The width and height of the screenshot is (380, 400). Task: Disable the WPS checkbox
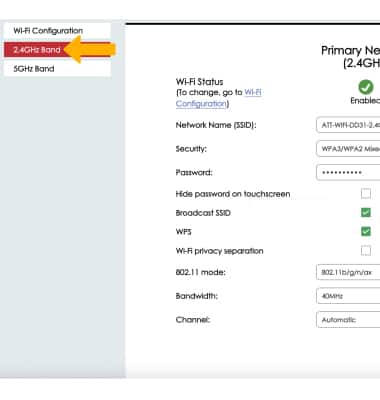point(366,231)
